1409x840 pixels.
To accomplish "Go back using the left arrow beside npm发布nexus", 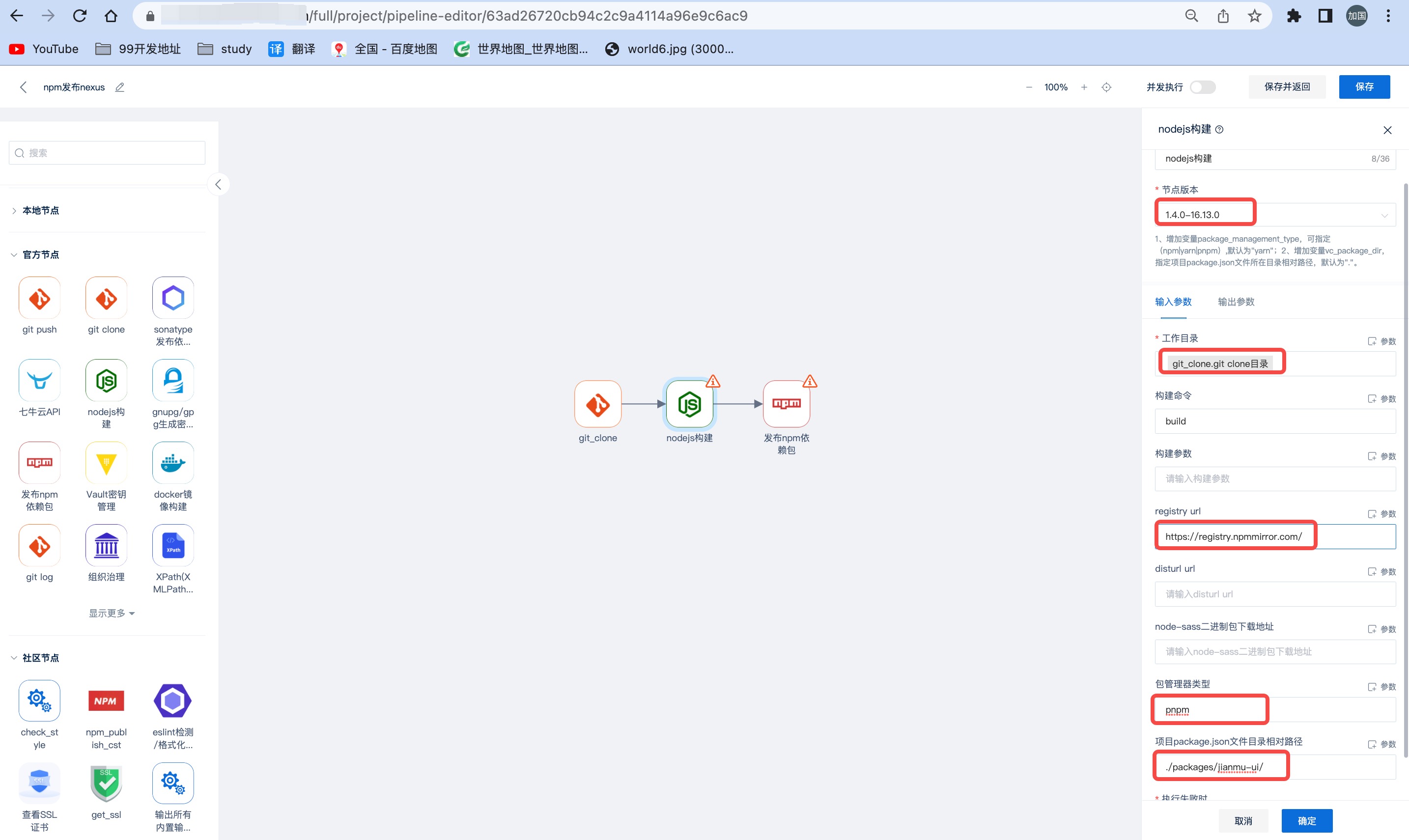I will click(x=23, y=87).
